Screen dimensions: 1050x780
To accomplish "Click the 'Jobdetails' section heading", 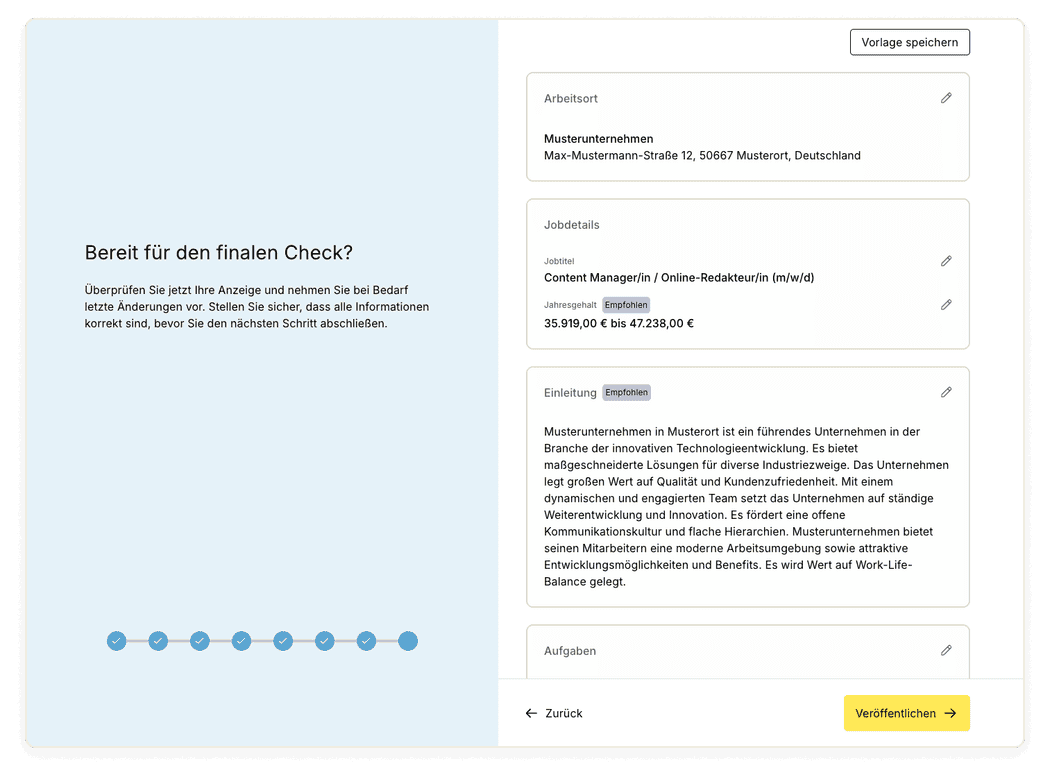I will (x=571, y=225).
